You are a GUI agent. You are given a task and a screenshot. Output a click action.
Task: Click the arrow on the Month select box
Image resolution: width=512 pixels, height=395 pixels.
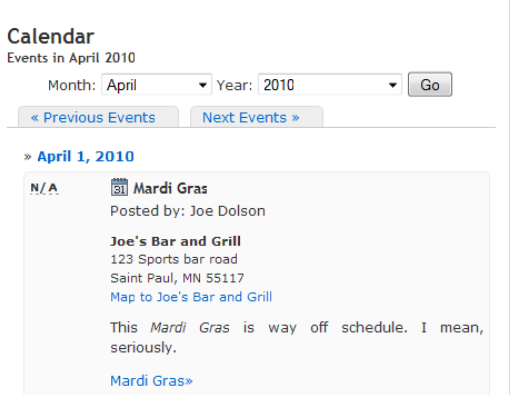click(x=202, y=85)
